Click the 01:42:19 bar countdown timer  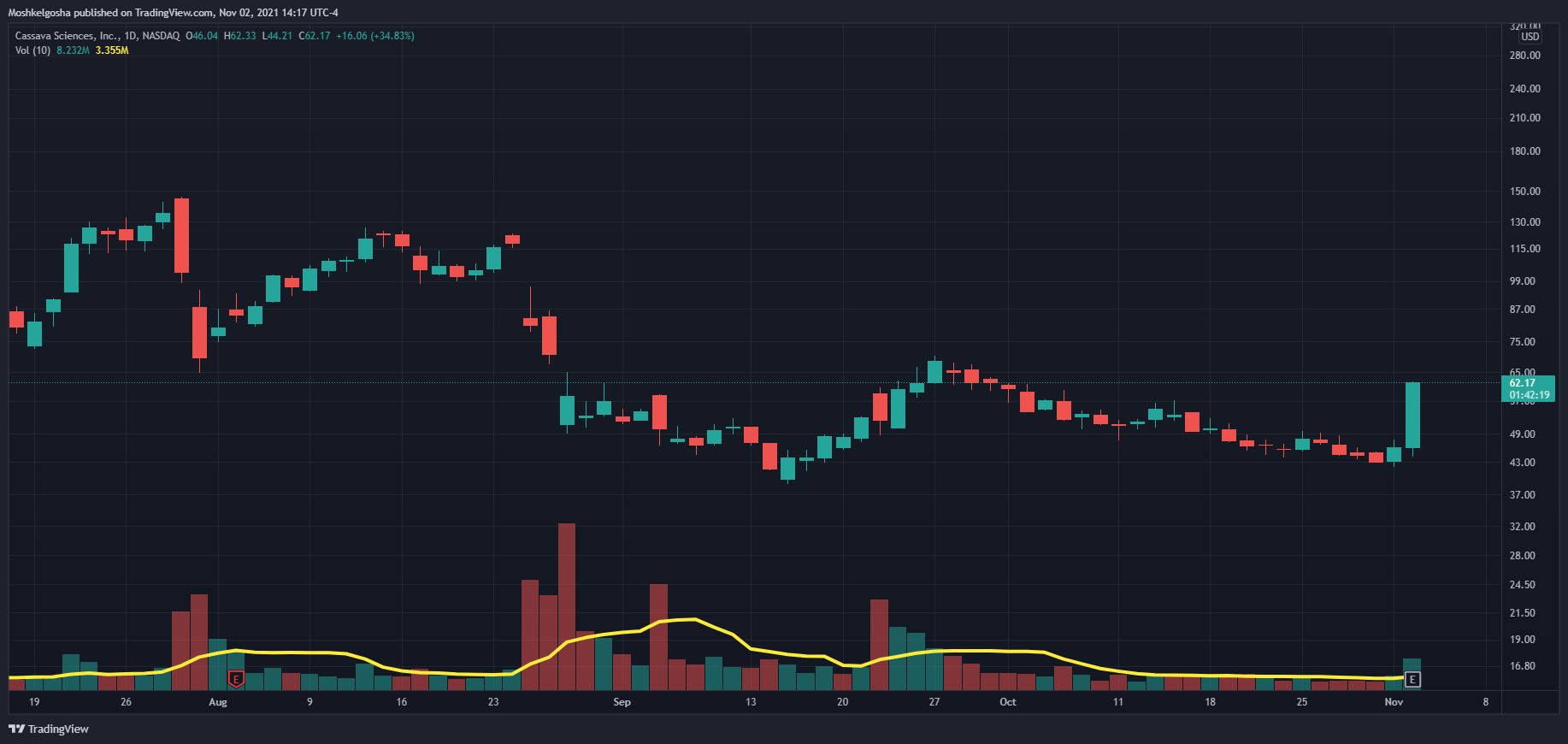coord(1530,395)
